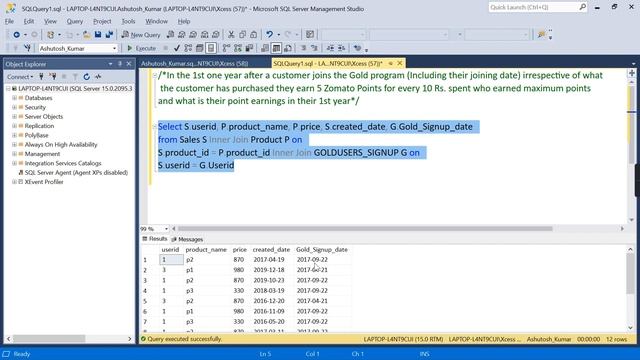
Task: Click the Navigate Backward arrow icon
Action: 16,35
